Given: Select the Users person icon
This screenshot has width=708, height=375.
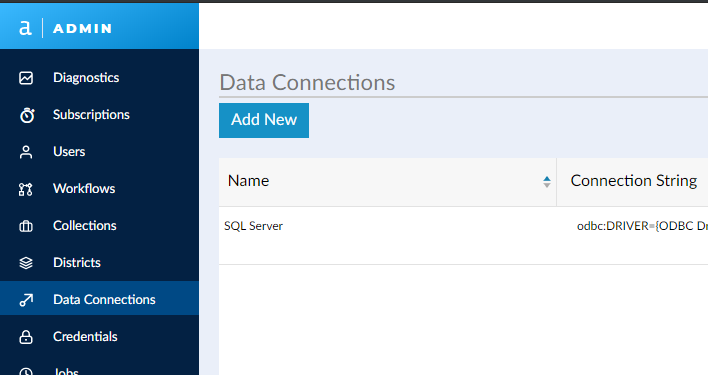Looking at the screenshot, I should click(x=26, y=152).
